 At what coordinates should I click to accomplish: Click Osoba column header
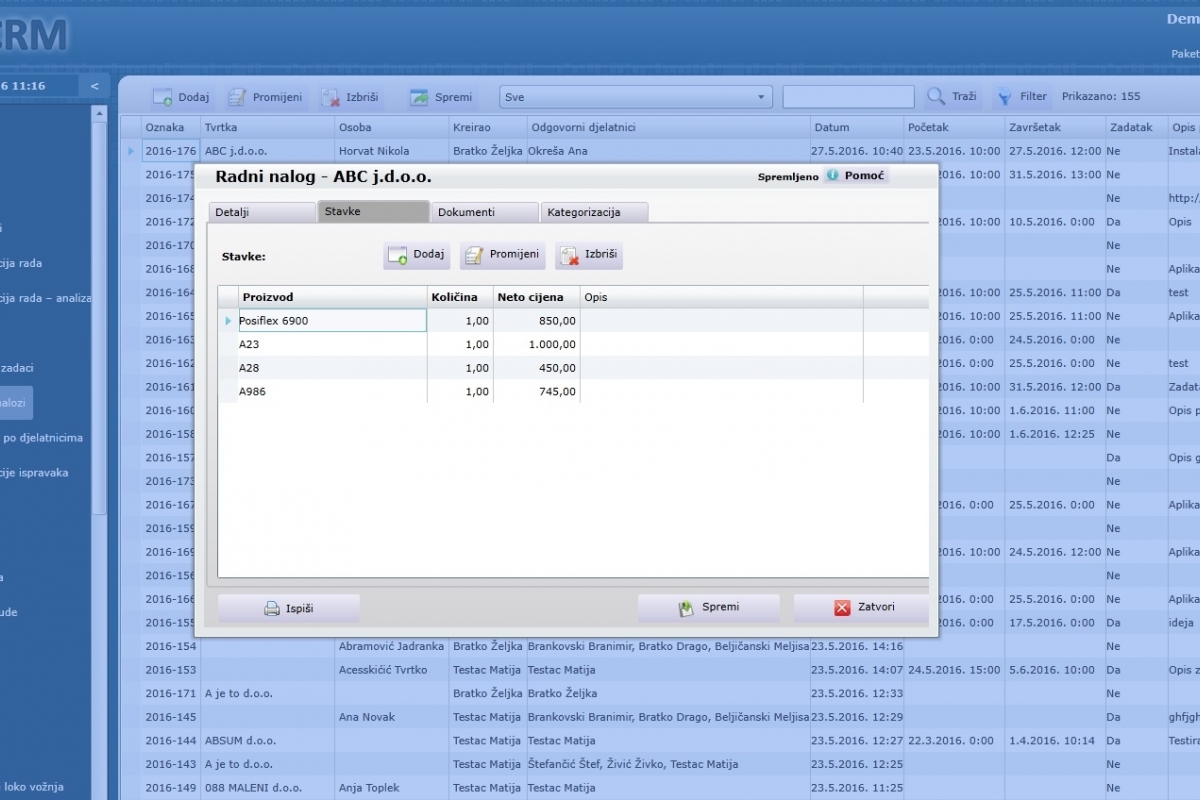(392, 127)
